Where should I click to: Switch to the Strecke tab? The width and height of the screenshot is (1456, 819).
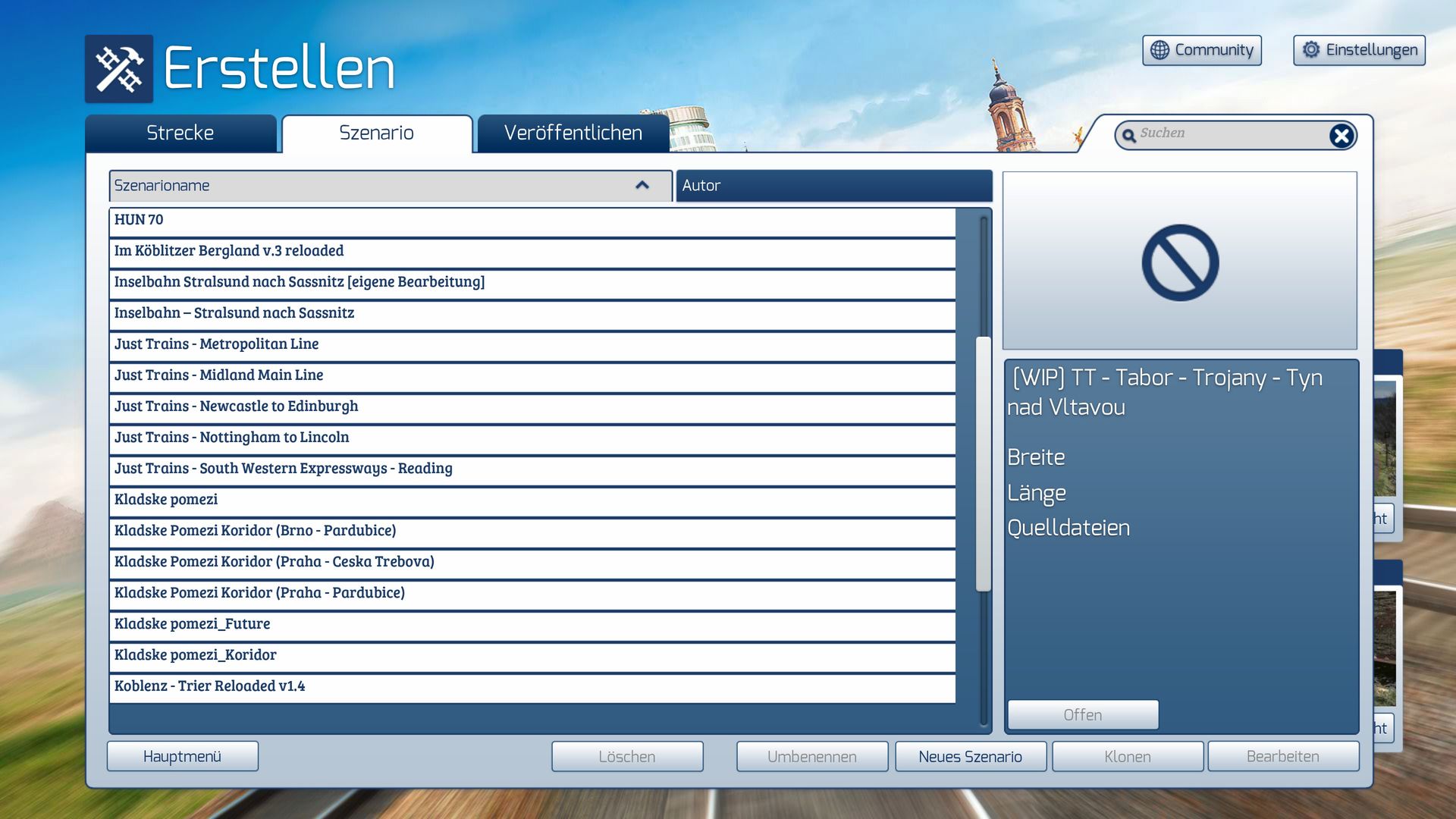click(x=180, y=133)
